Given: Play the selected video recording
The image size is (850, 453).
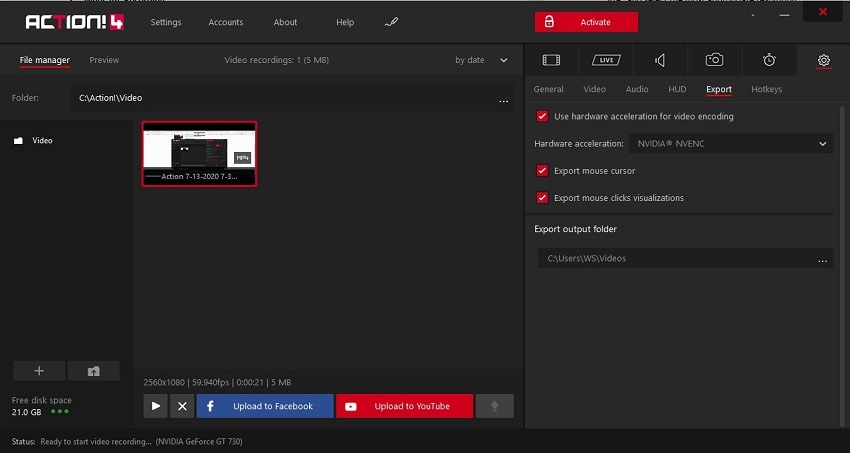Looking at the screenshot, I should coord(155,406).
